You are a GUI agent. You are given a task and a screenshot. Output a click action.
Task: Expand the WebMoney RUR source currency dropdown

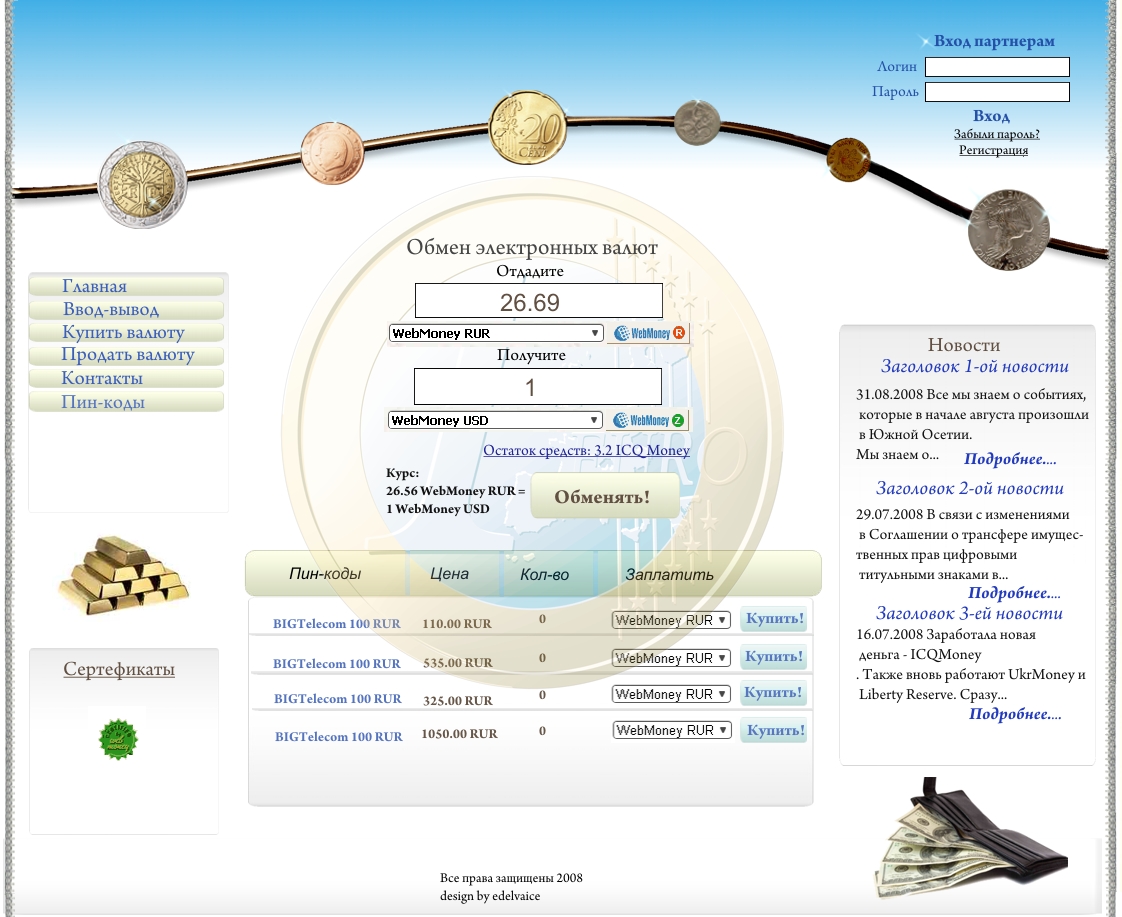click(496, 333)
